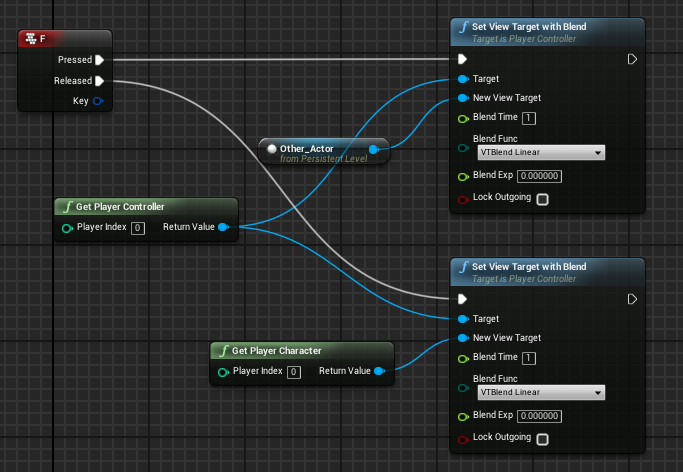Enable Lock Outgoing on lower Set View Target node

pos(542,439)
